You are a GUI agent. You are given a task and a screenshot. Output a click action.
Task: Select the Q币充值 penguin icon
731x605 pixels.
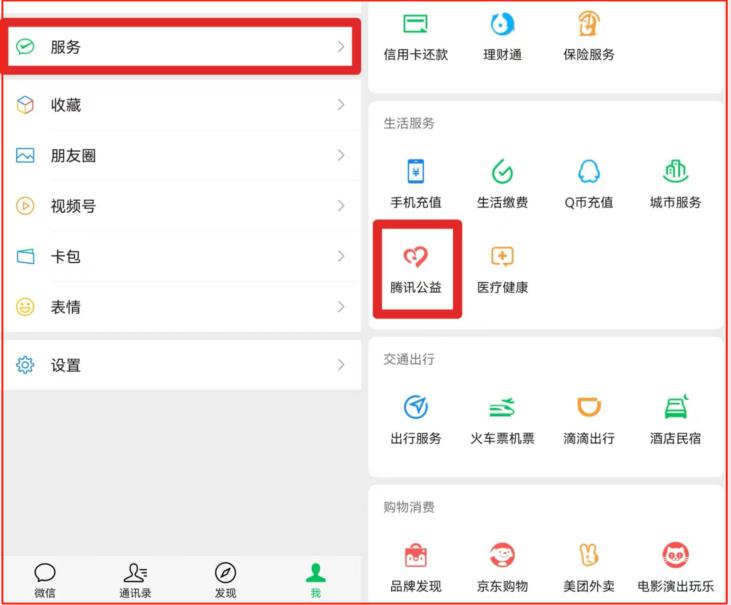pyautogui.click(x=589, y=171)
